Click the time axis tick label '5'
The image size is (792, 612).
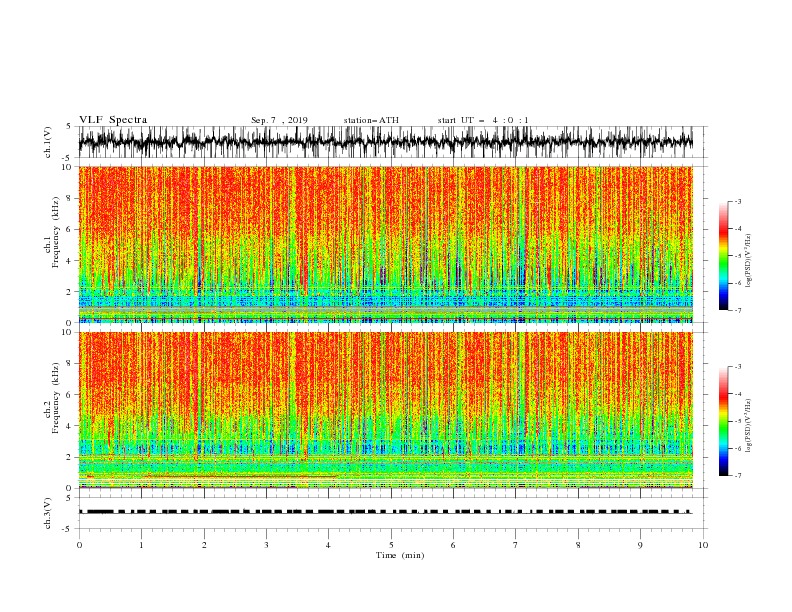point(391,545)
